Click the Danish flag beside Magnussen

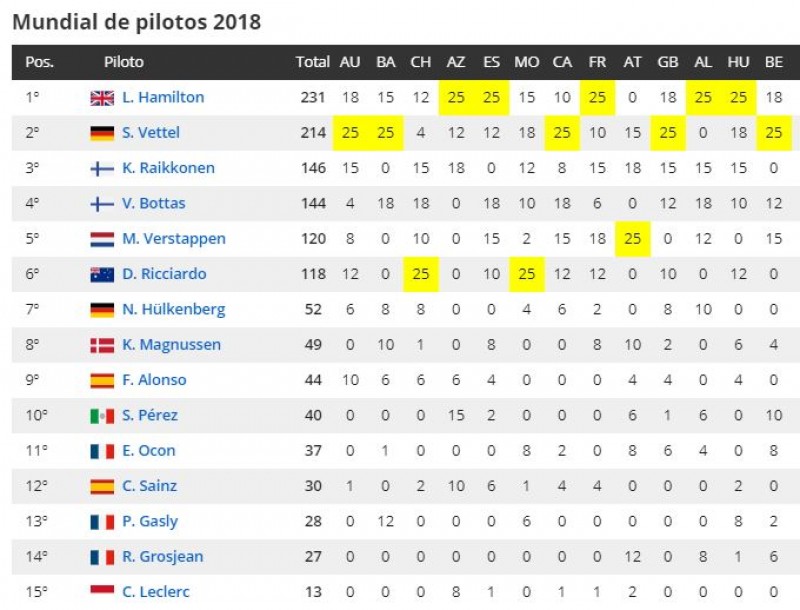[102, 345]
